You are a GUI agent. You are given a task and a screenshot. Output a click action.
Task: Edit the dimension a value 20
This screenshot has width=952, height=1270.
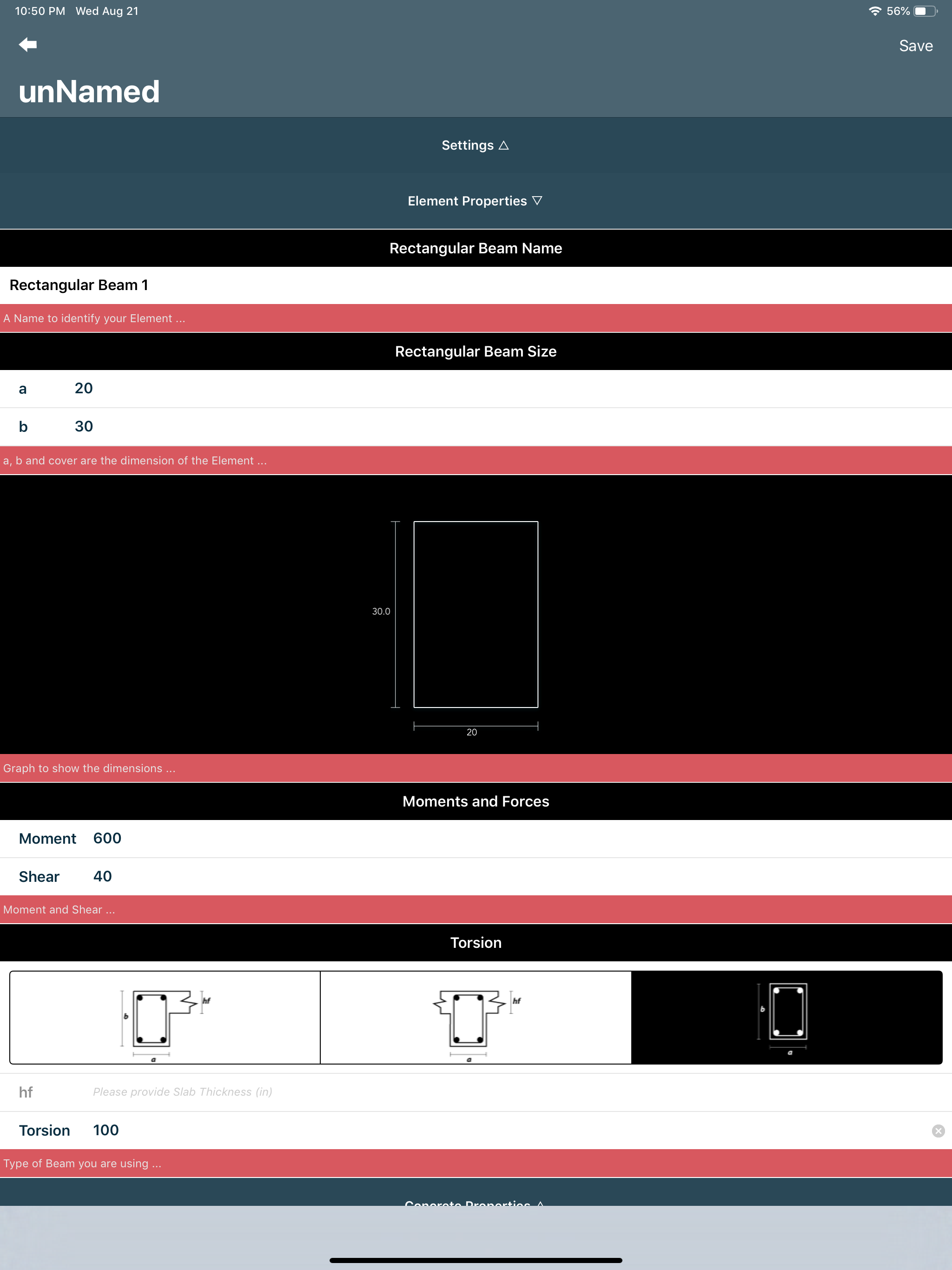click(84, 389)
